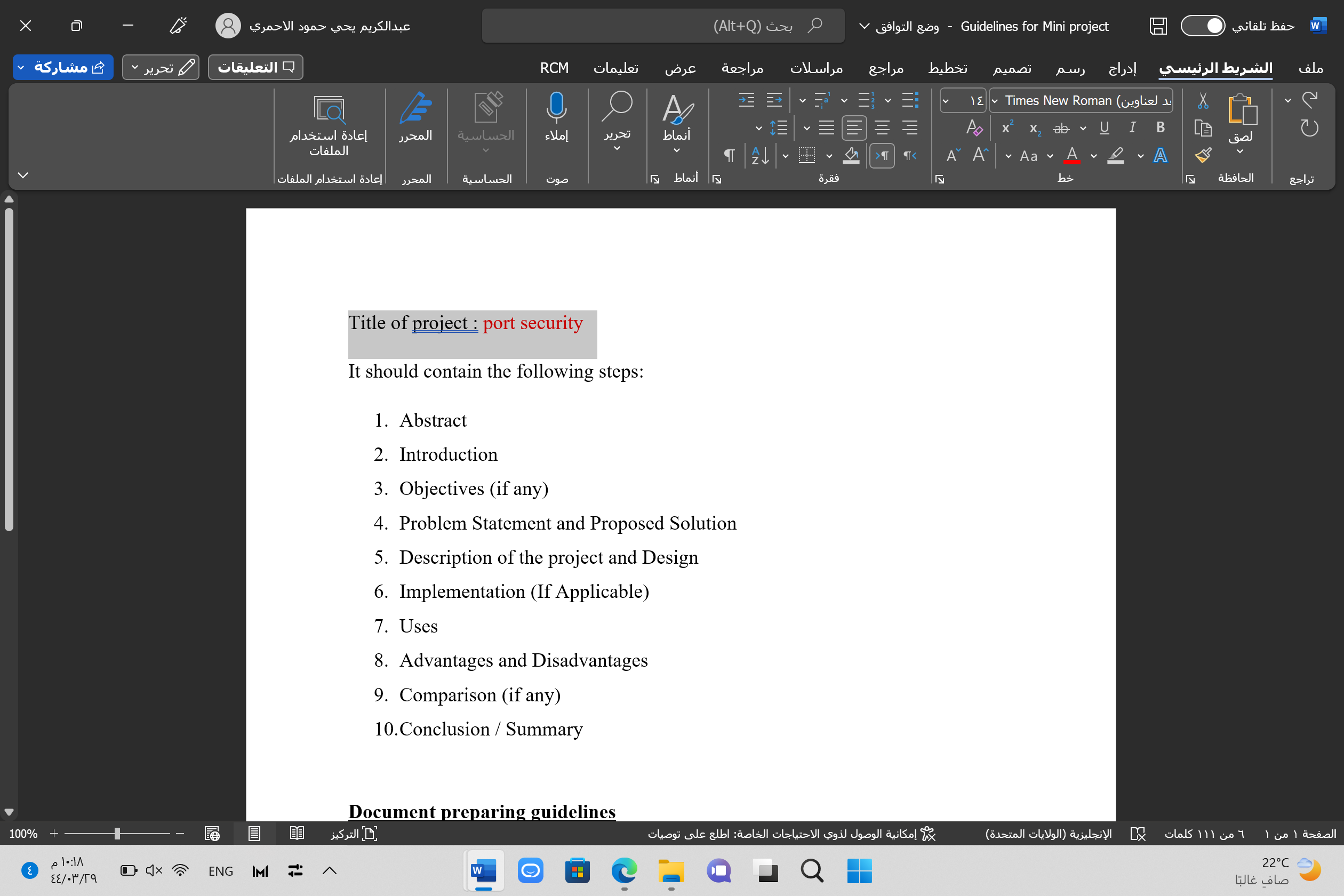
Task: Open the Review ribbon tab
Action: [742, 68]
